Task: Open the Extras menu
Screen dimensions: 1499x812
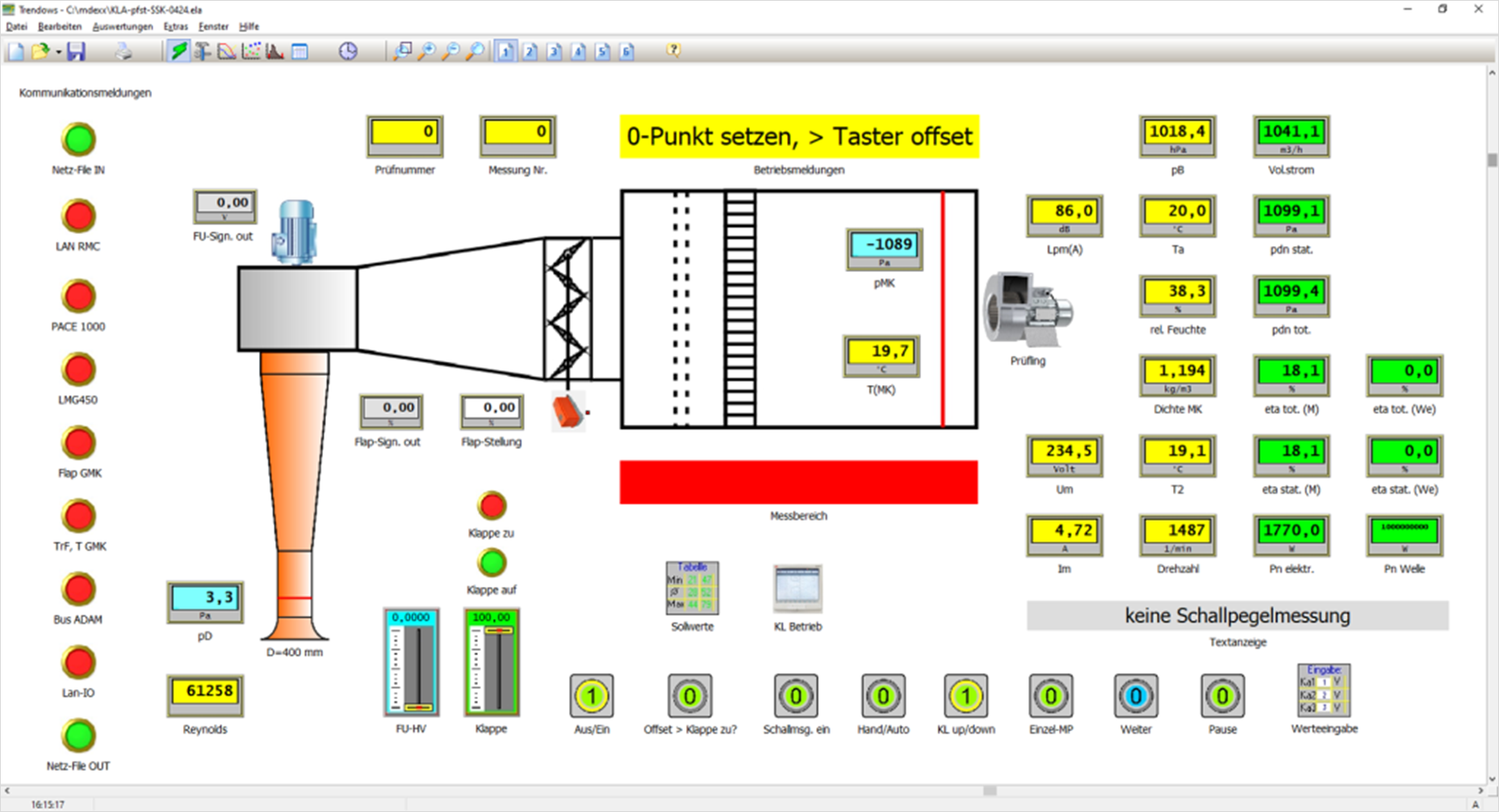Action: tap(175, 27)
